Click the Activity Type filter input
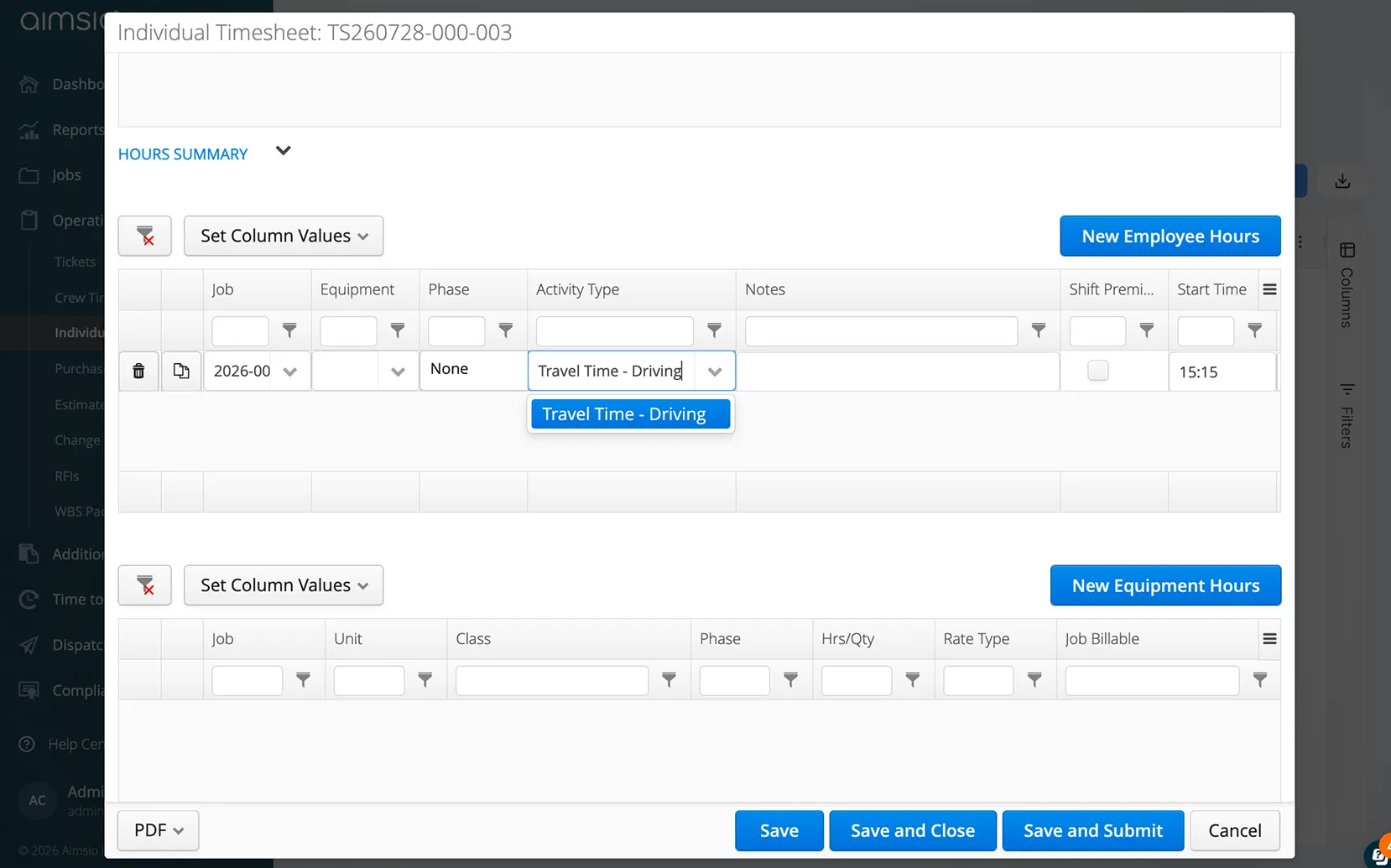This screenshot has width=1391, height=868. point(615,331)
